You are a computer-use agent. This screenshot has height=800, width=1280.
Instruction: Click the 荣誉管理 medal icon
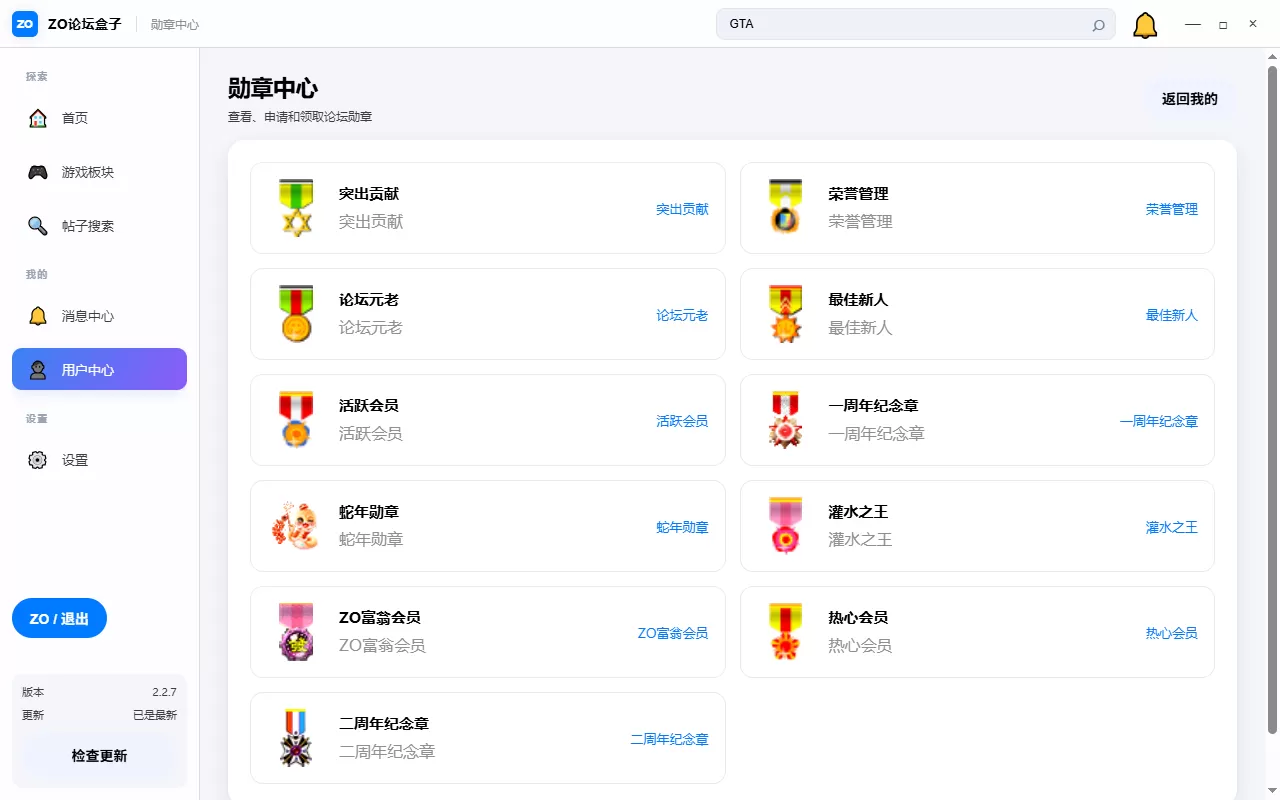[x=786, y=207]
